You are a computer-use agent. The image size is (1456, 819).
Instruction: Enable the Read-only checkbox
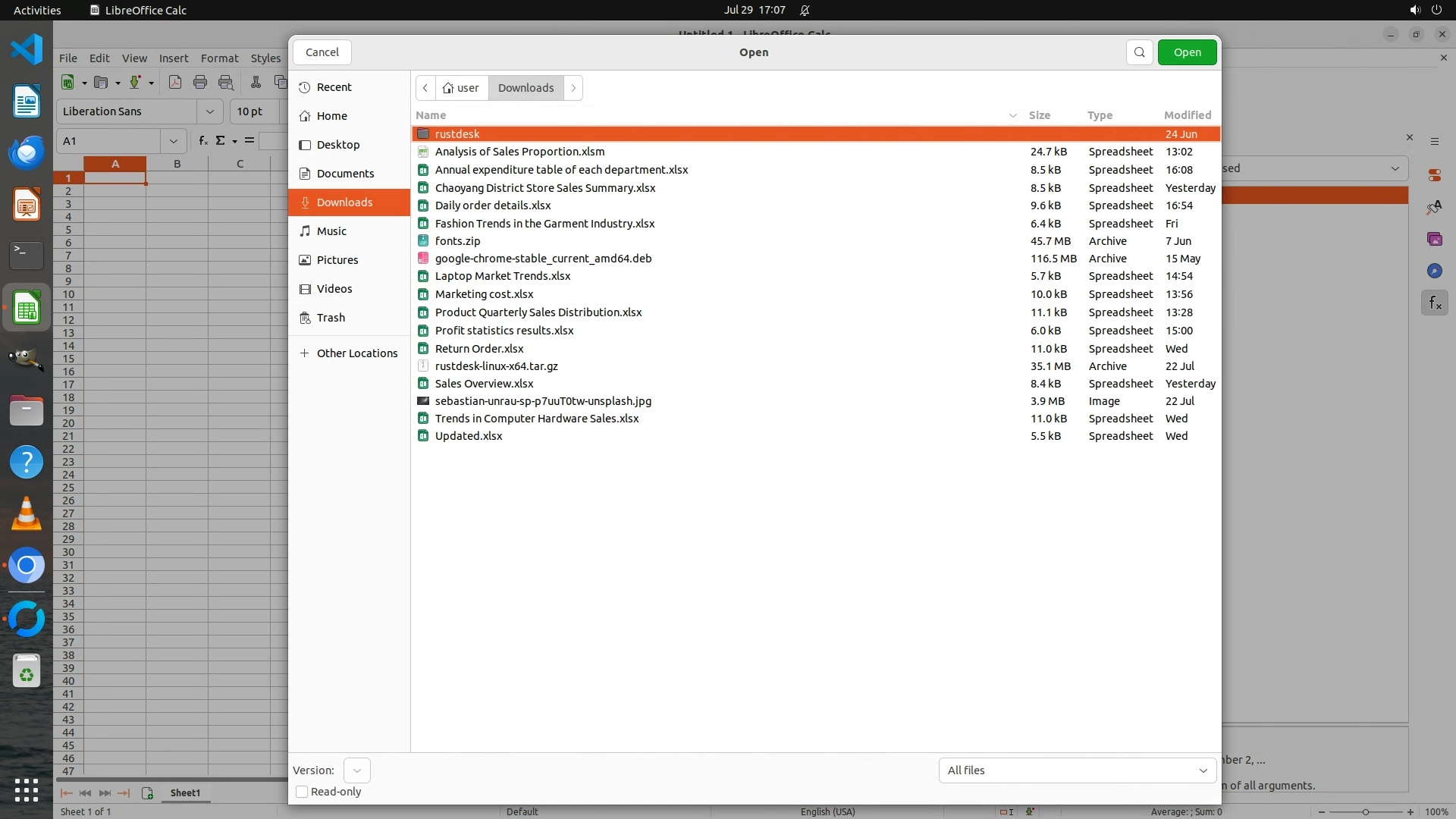tap(302, 792)
